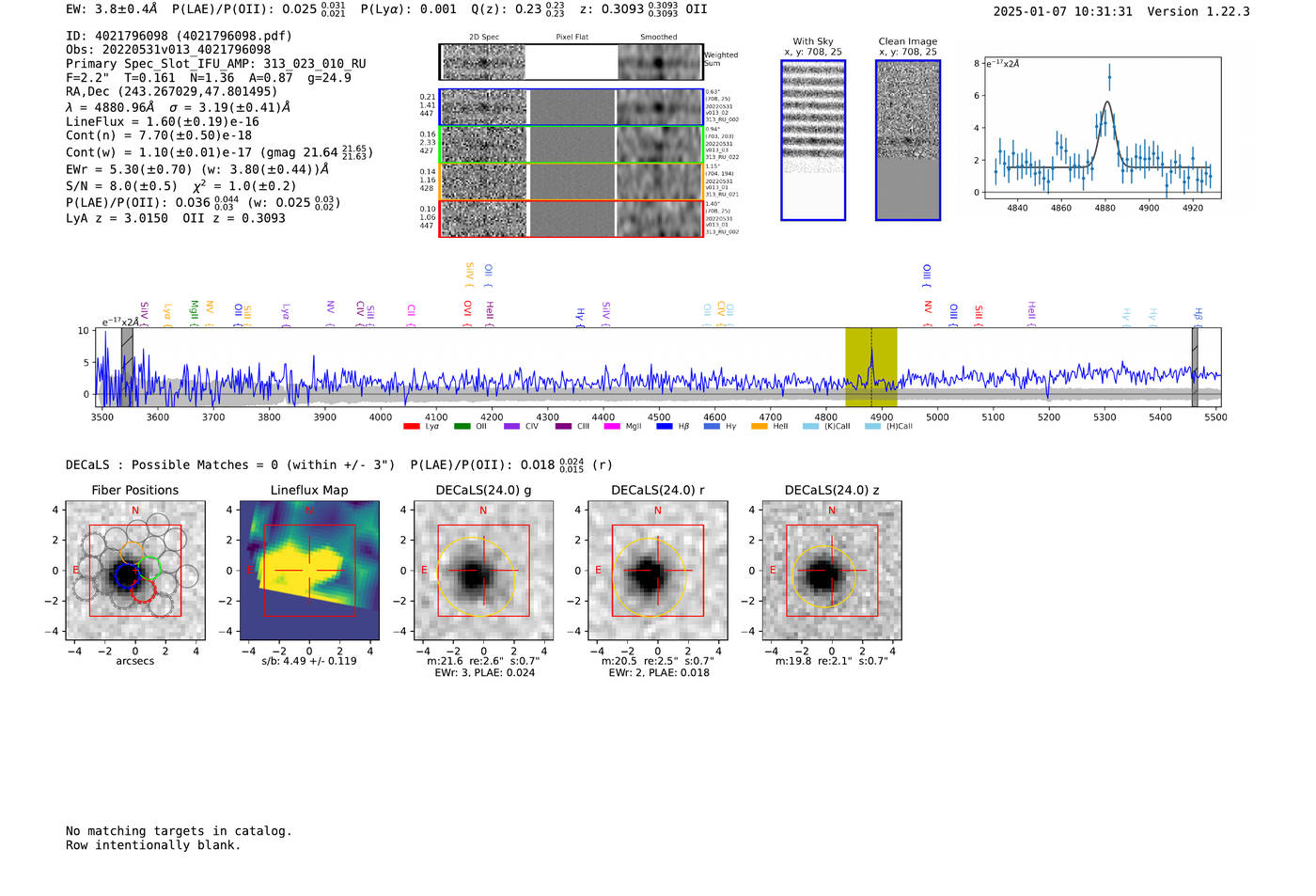This screenshot has height=896, width=1316.
Task: Click the red Lyα legend swatch
Action: (x=411, y=427)
